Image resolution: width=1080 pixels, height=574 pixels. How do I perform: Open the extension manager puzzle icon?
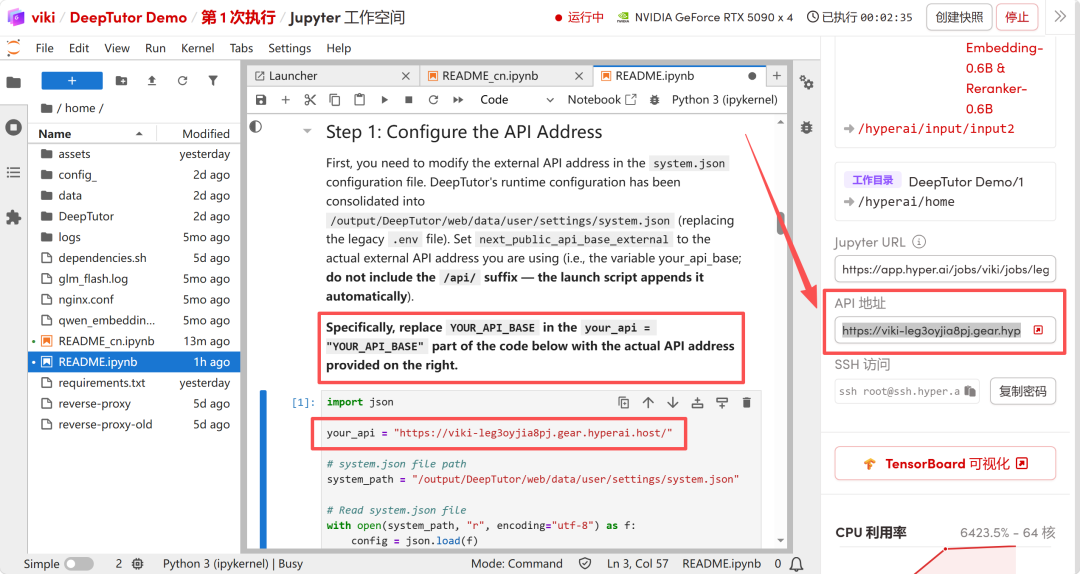13,218
